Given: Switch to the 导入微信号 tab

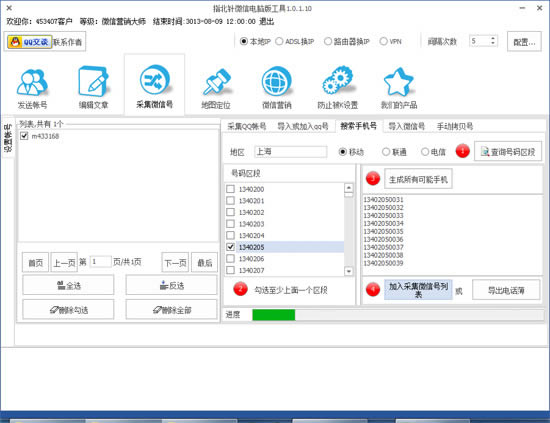Looking at the screenshot, I should (406, 126).
